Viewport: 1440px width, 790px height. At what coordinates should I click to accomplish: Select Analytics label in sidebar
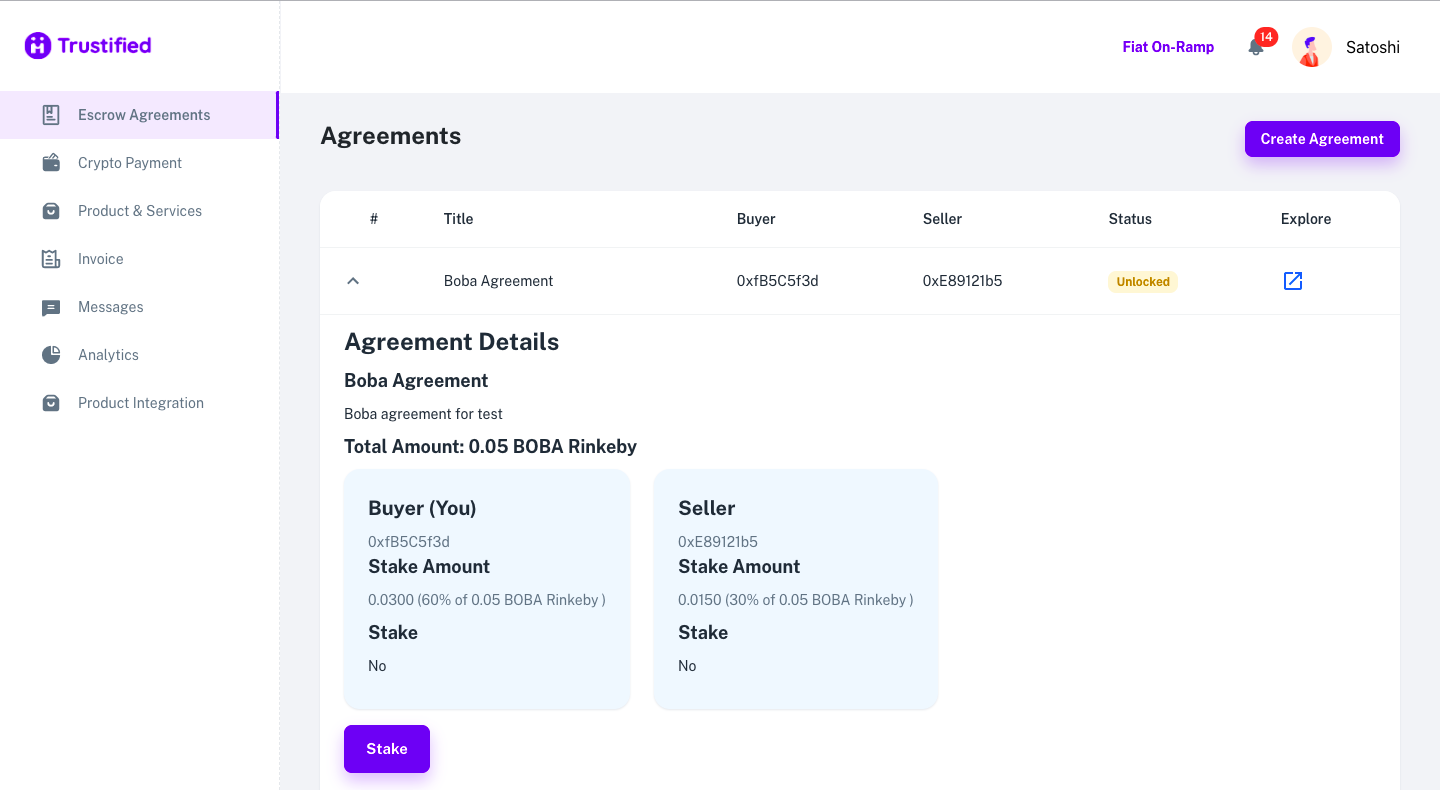click(x=108, y=355)
